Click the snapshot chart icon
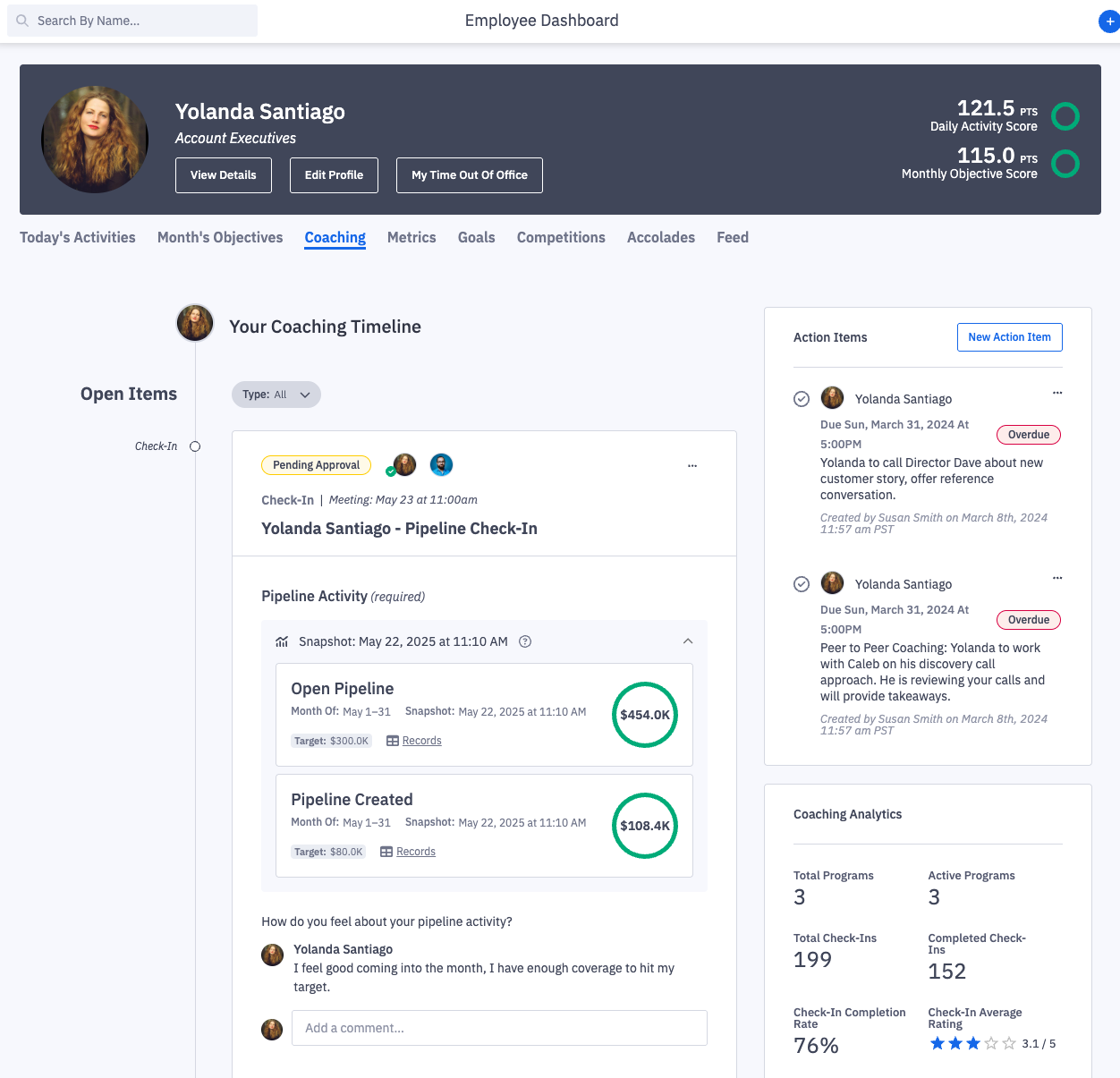Image resolution: width=1120 pixels, height=1078 pixels. (282, 641)
